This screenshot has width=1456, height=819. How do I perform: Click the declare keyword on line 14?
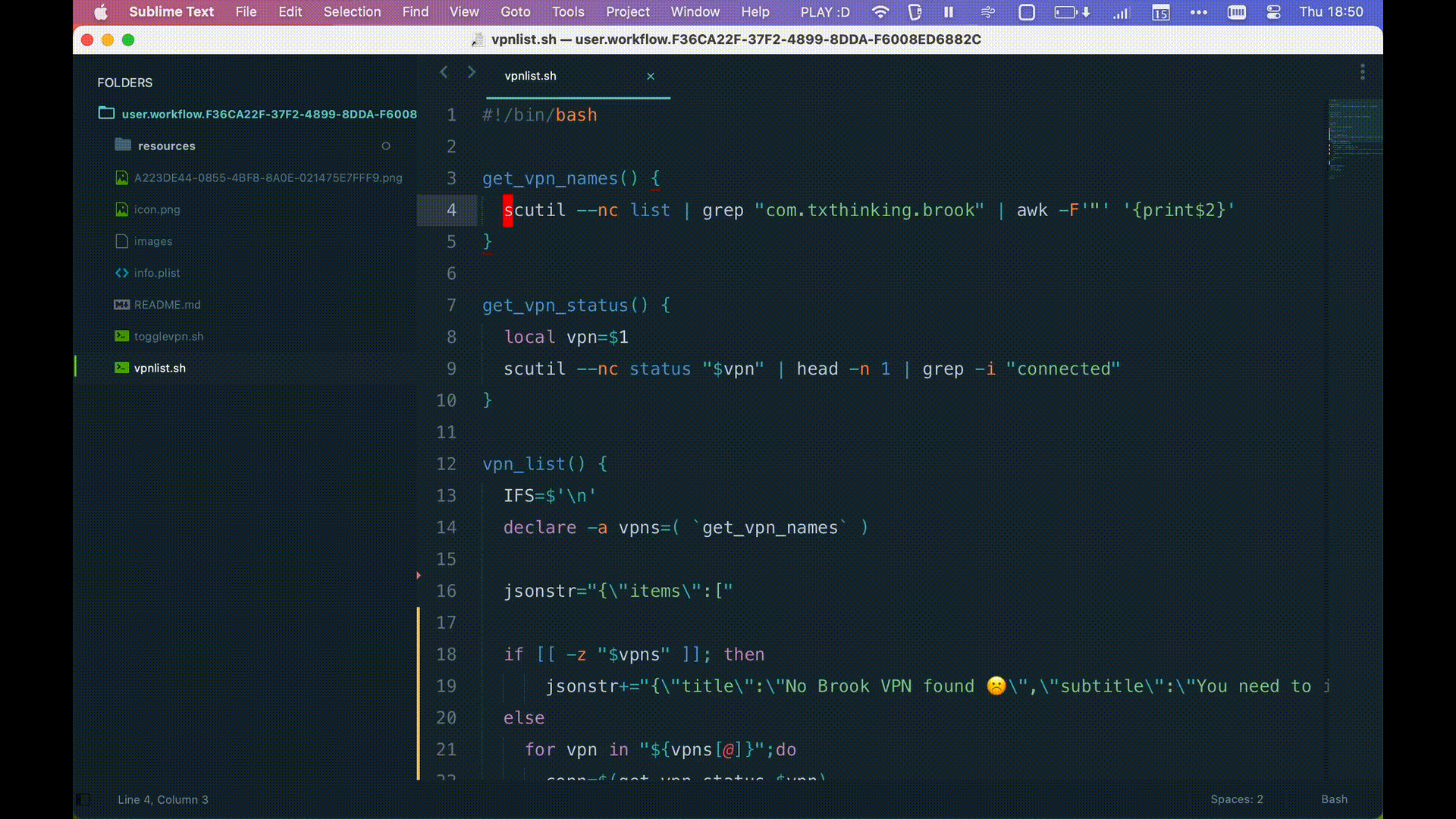tap(540, 528)
